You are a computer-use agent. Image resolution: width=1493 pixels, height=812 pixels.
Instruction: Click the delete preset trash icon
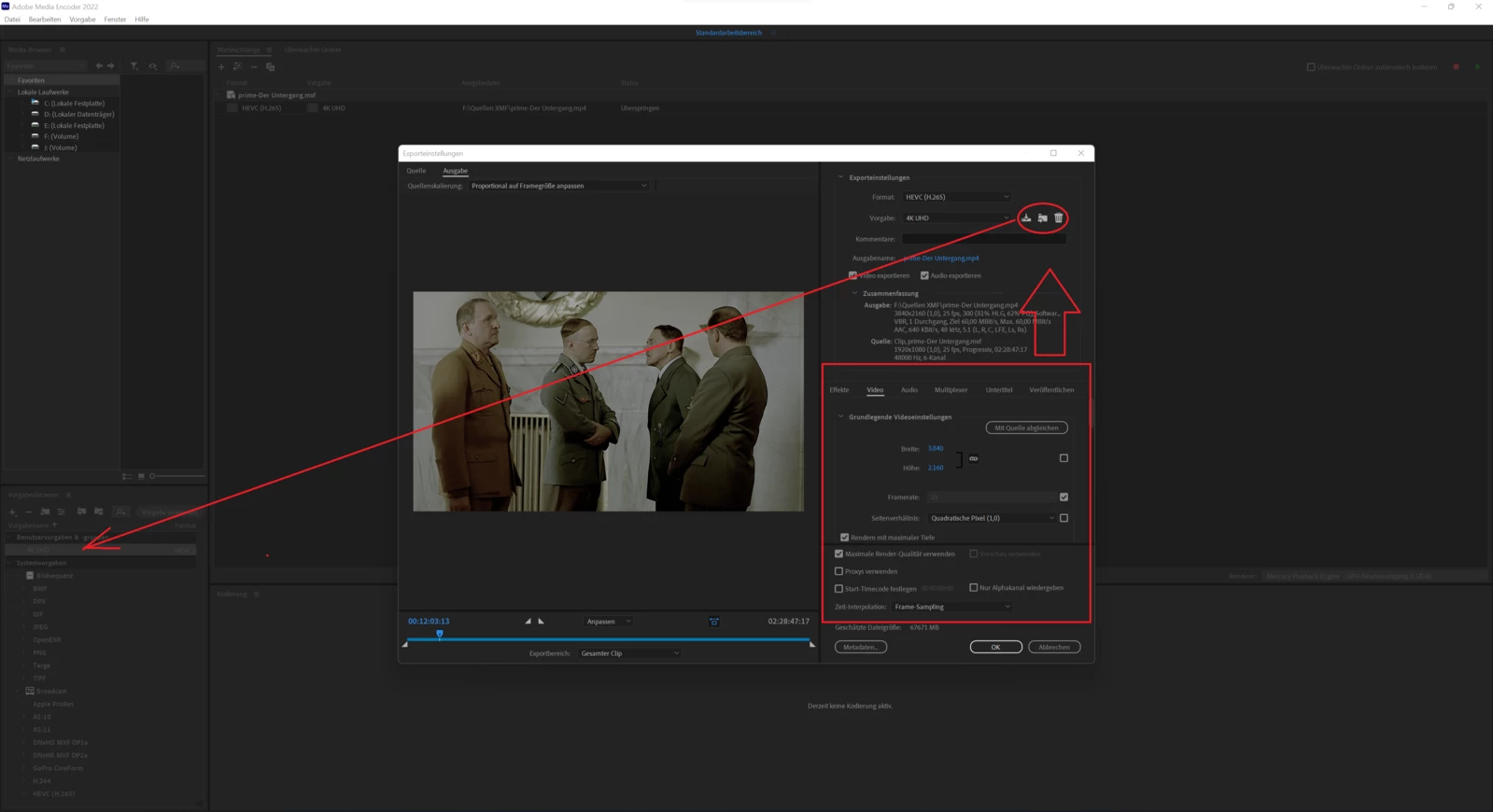1059,217
